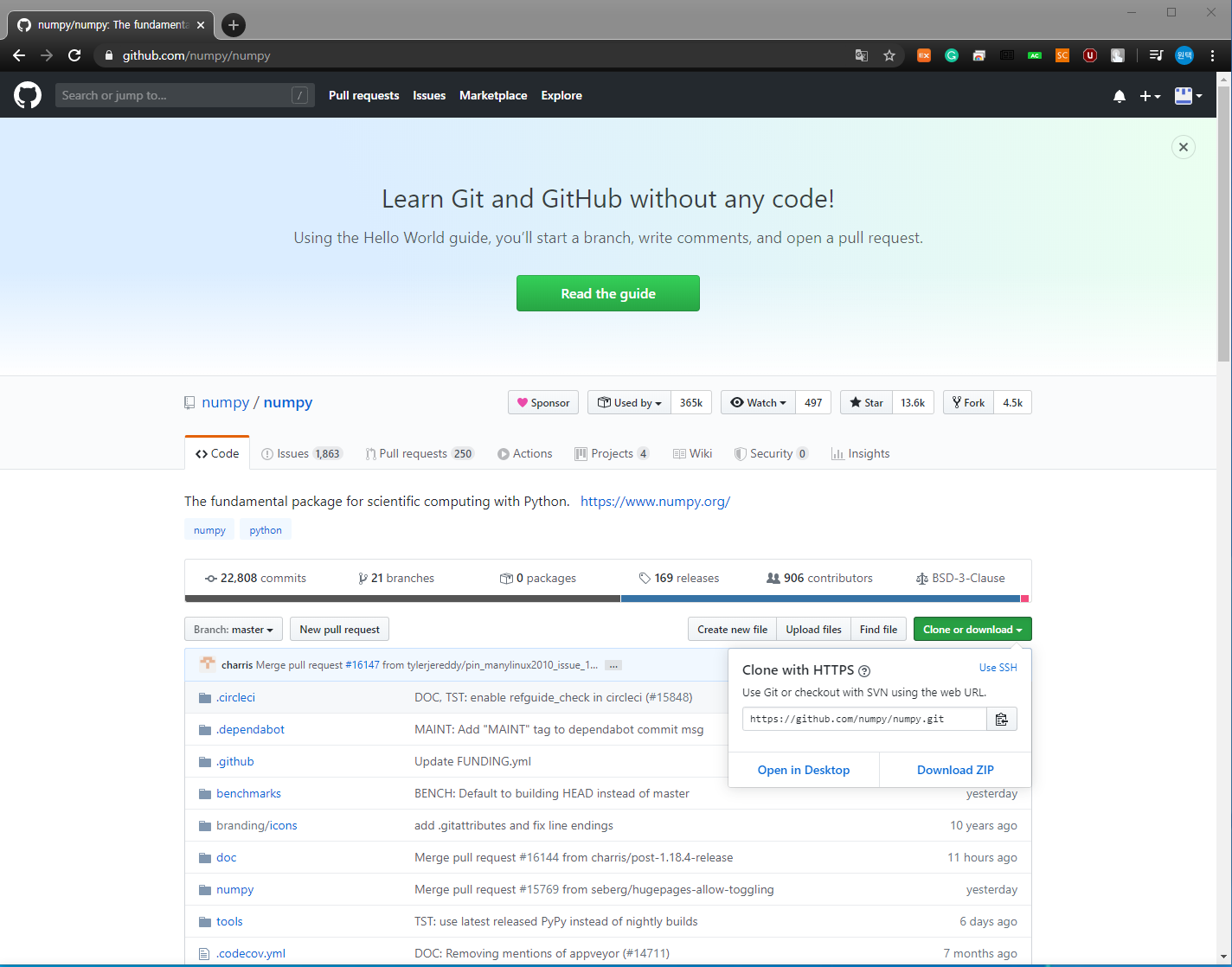1232x967 pixels.
Task: Select the clone URL text field
Action: [x=864, y=719]
